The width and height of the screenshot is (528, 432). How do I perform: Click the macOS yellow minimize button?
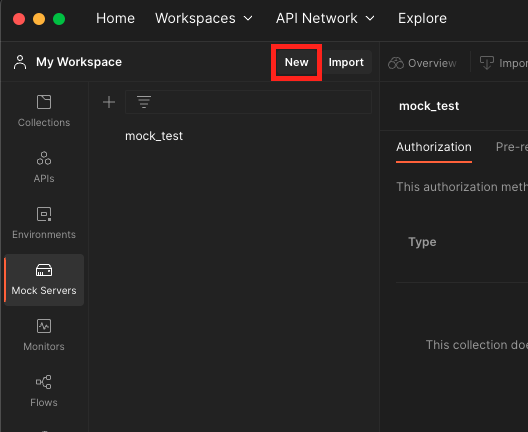39,19
